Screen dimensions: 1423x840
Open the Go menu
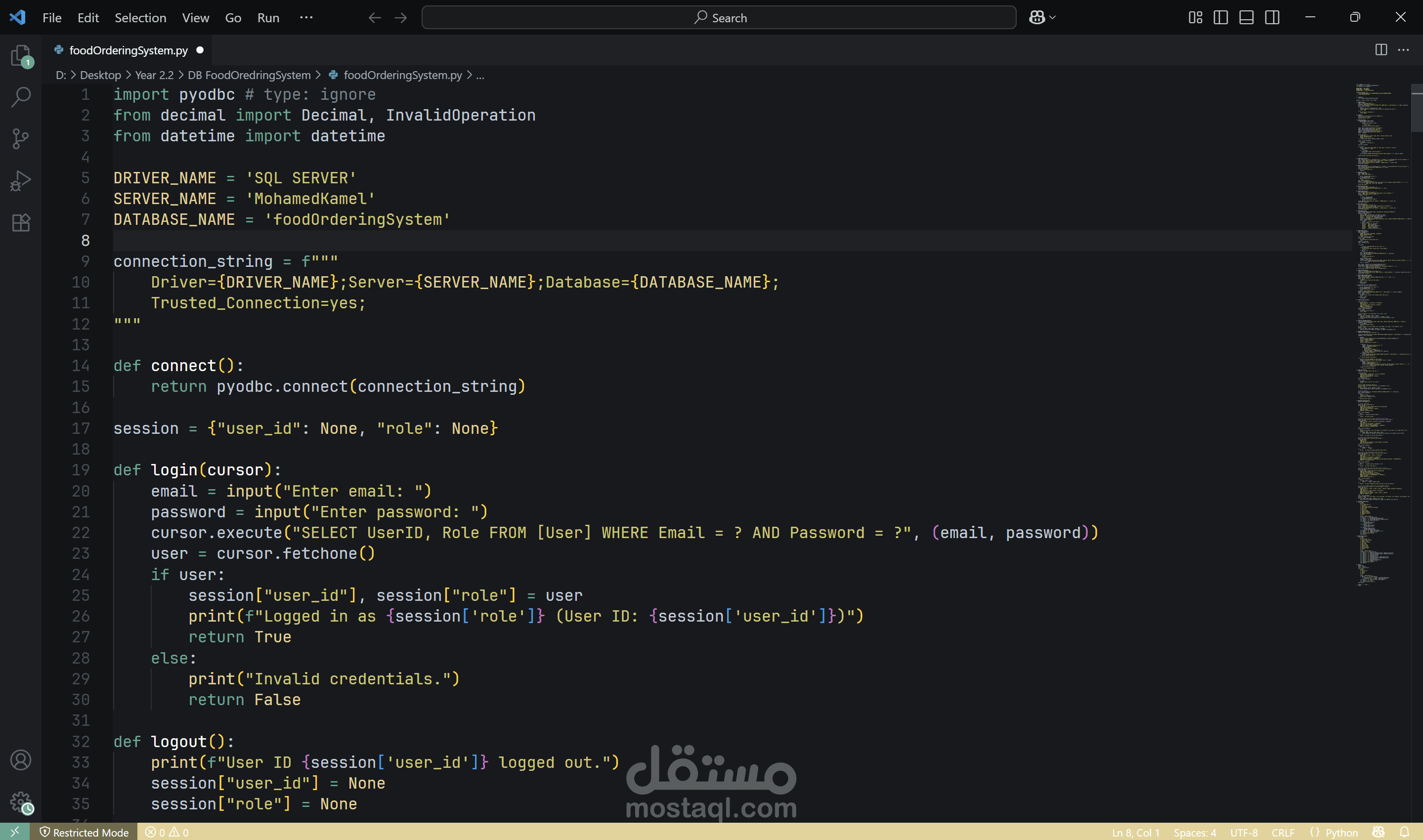(233, 18)
